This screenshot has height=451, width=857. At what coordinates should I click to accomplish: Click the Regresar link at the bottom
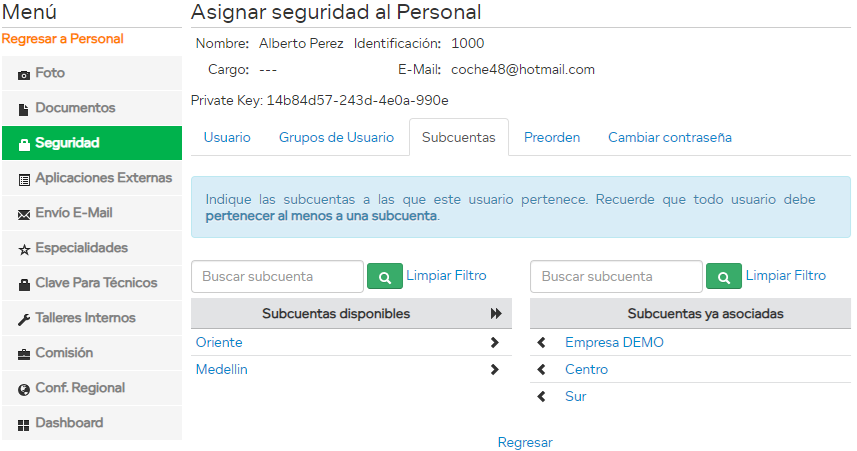tap(525, 442)
